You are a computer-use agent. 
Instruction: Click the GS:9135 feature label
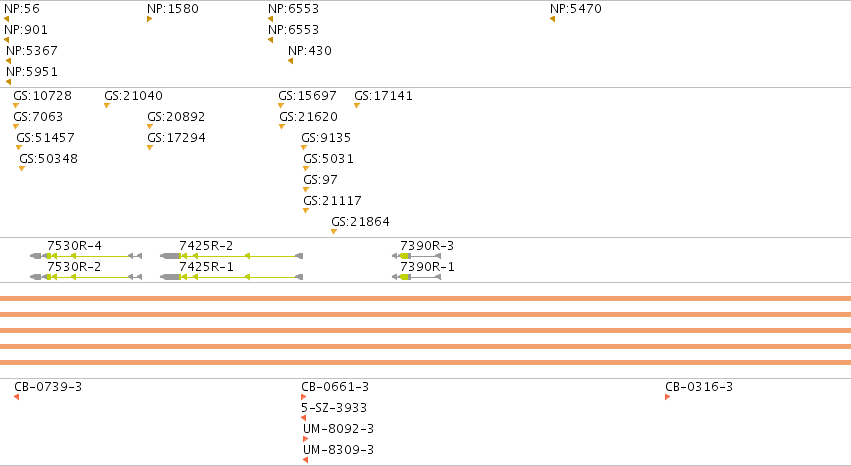(x=326, y=138)
